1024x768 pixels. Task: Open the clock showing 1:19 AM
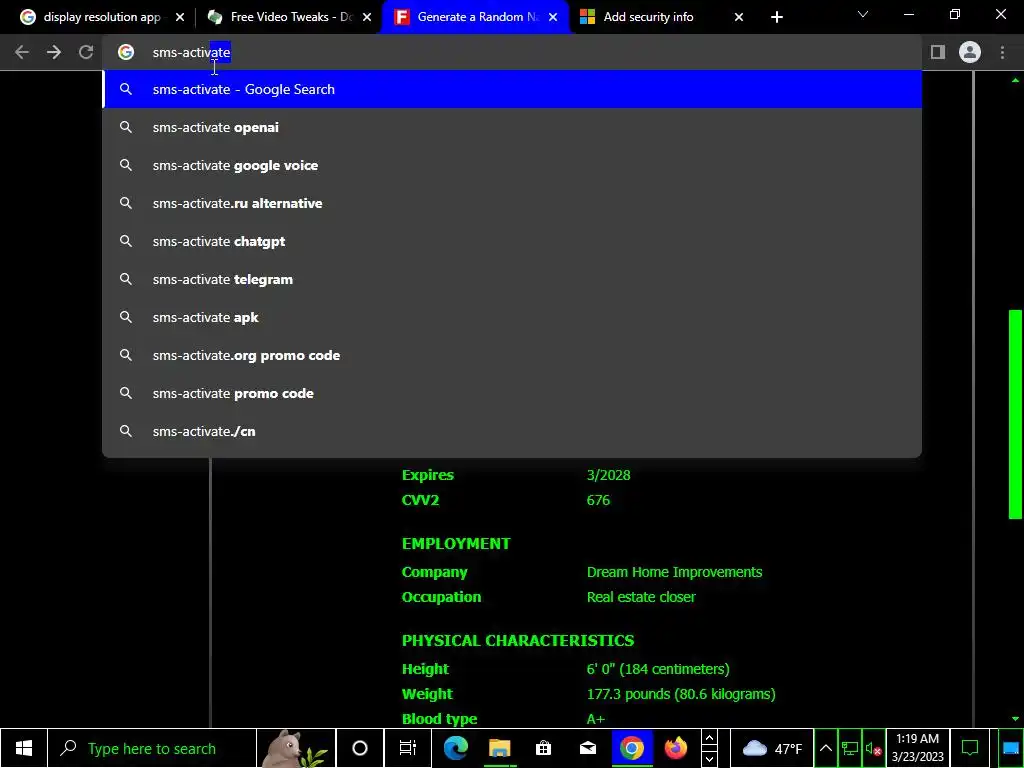(x=918, y=748)
